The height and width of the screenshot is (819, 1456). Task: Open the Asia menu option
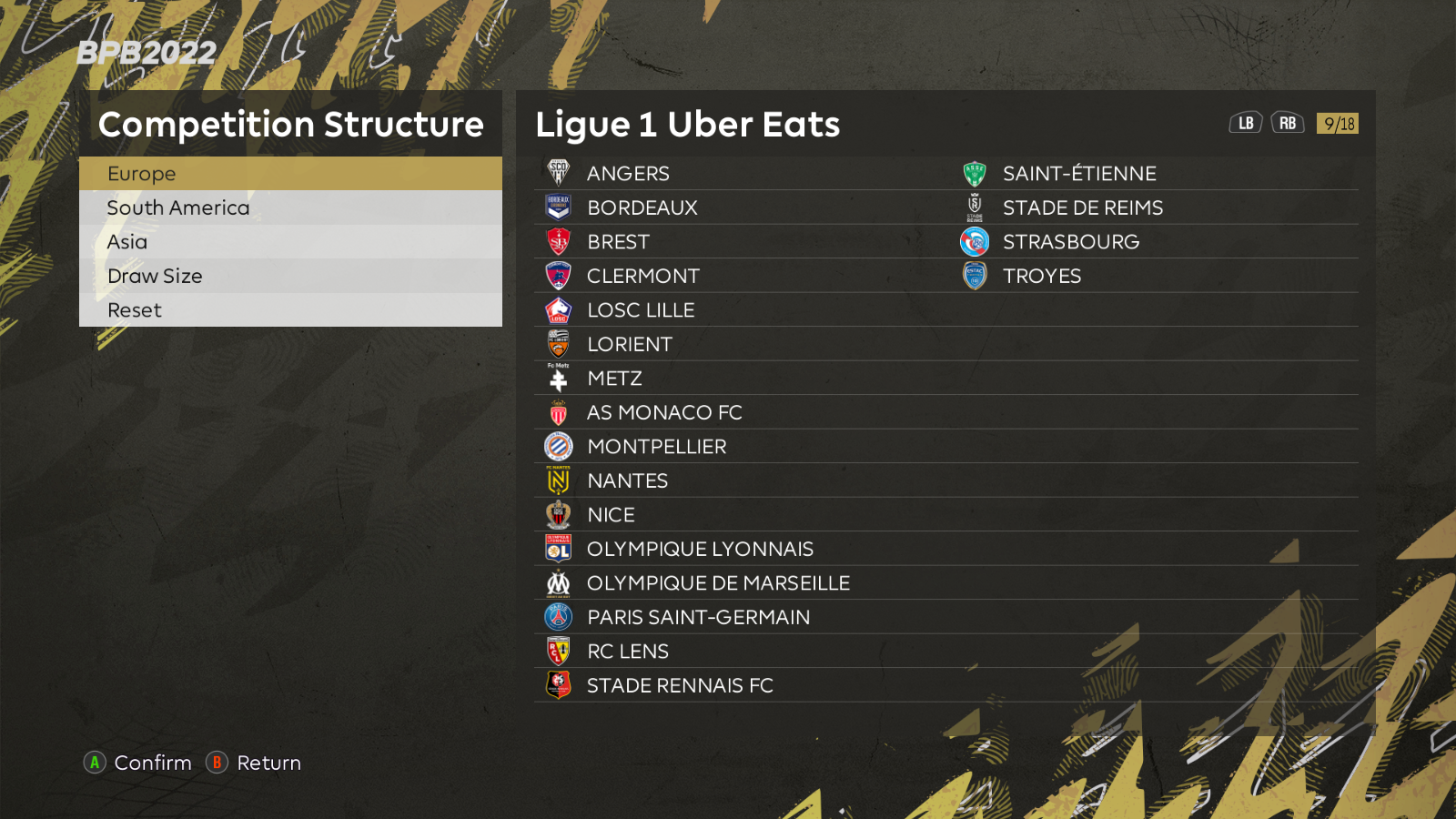(290, 242)
